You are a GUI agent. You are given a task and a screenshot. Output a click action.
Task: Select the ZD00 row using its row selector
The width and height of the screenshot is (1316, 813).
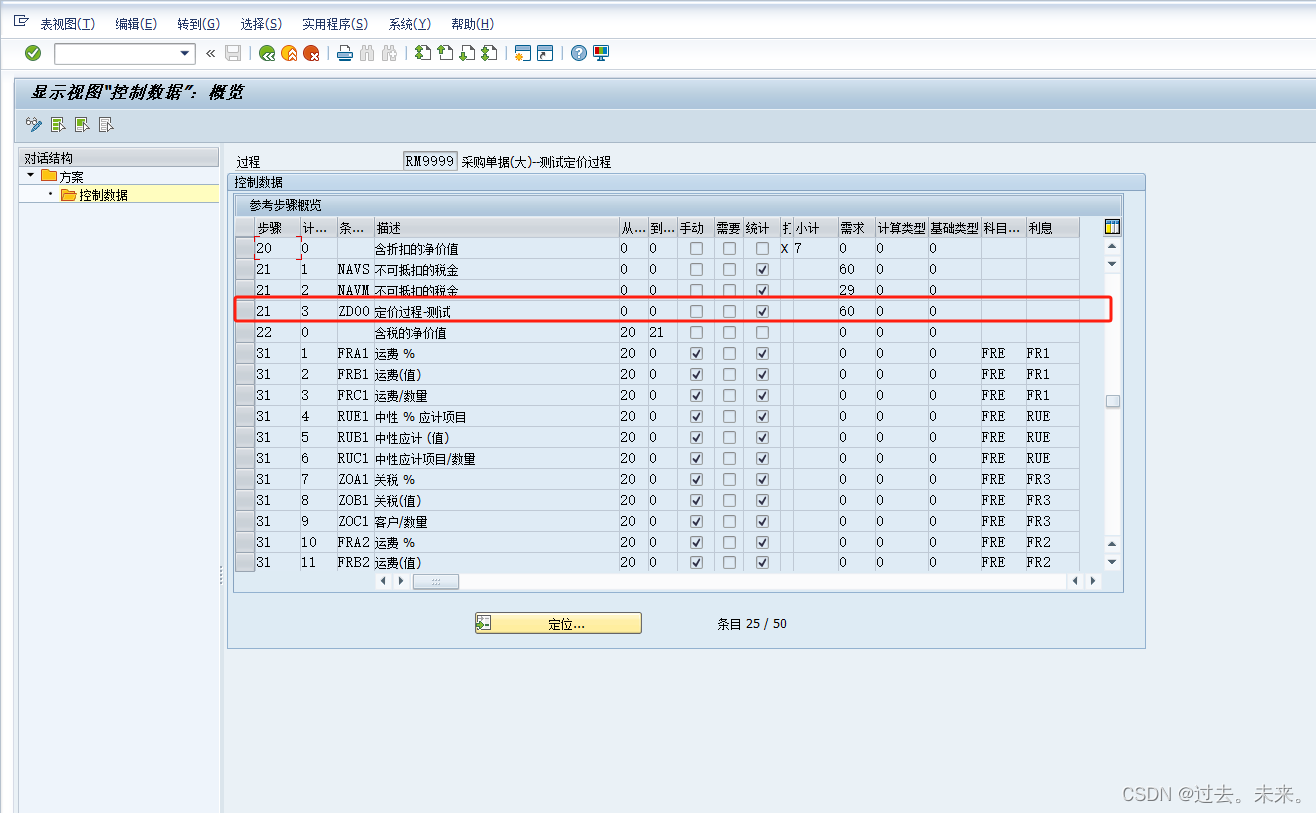(x=244, y=312)
